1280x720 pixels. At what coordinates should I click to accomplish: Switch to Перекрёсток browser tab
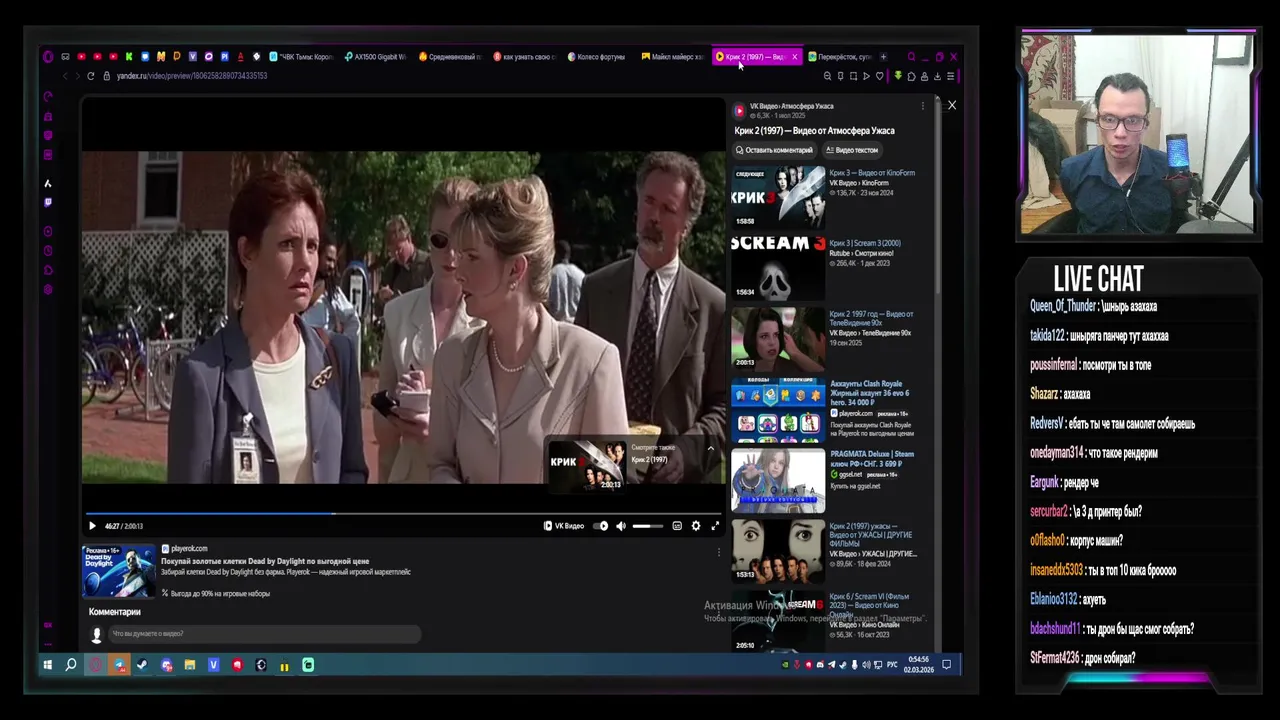(x=840, y=57)
